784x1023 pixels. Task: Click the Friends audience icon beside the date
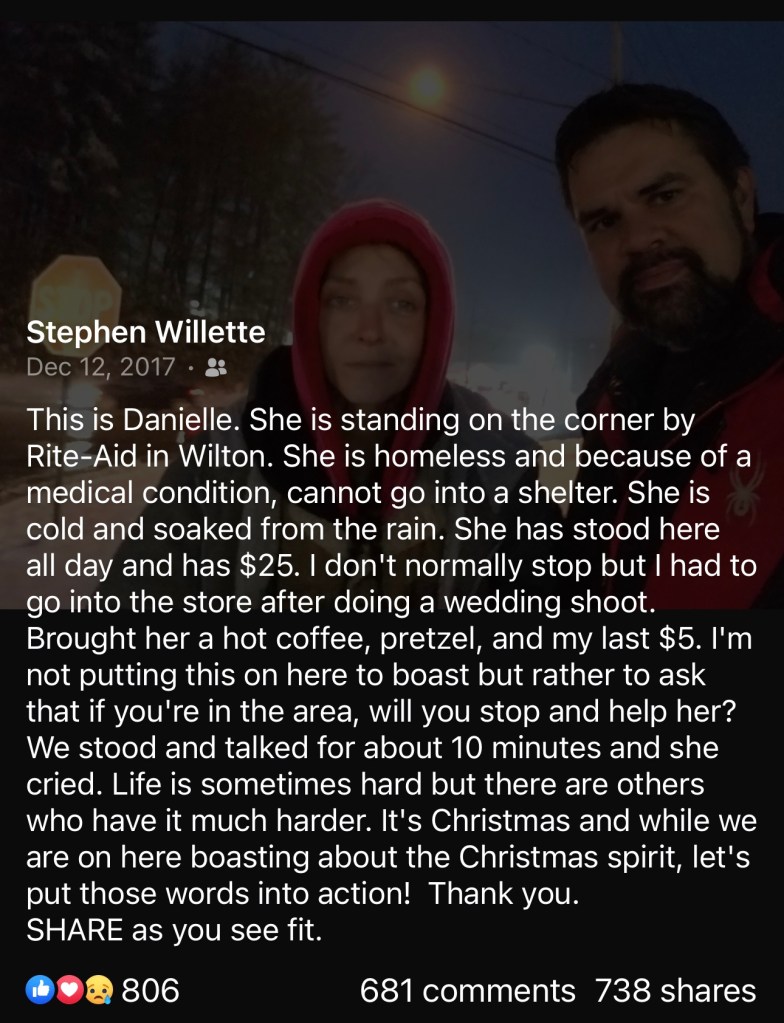(x=216, y=367)
